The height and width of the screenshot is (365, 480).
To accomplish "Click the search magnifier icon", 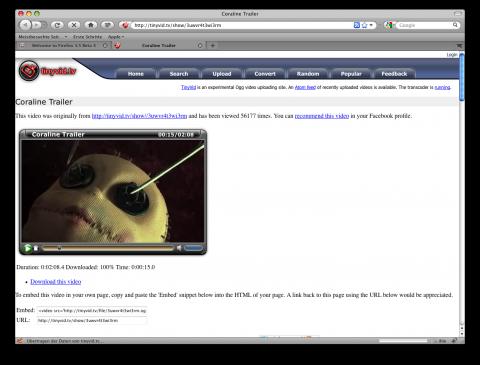I will point(455,25).
